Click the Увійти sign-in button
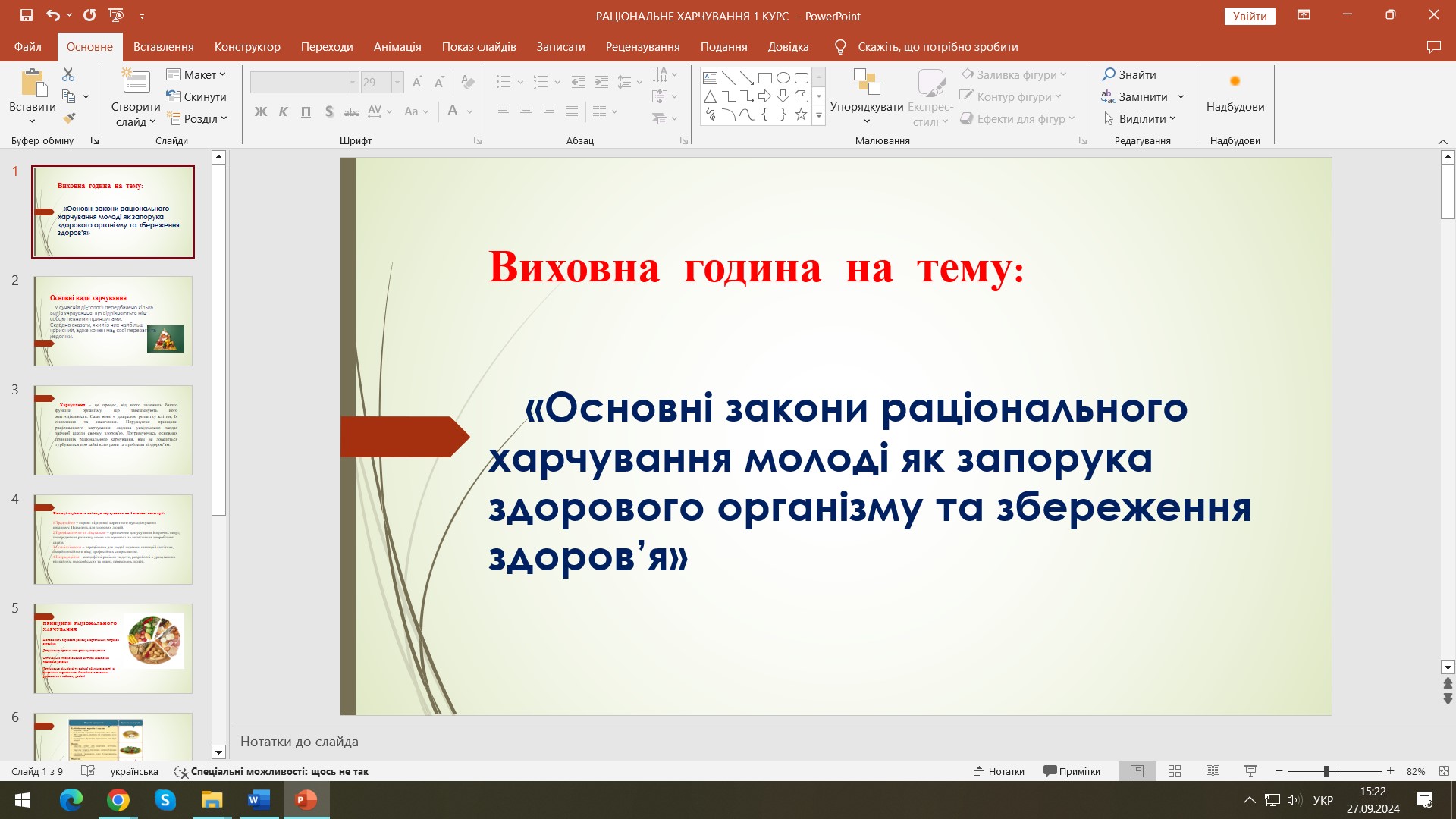Image resolution: width=1456 pixels, height=819 pixels. (1249, 16)
